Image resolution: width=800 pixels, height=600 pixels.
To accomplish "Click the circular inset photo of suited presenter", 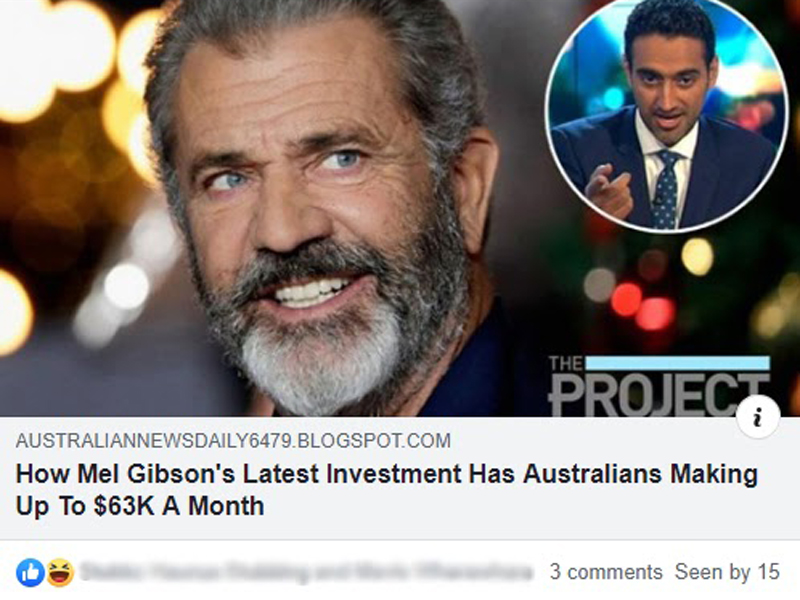I will pos(665,115).
